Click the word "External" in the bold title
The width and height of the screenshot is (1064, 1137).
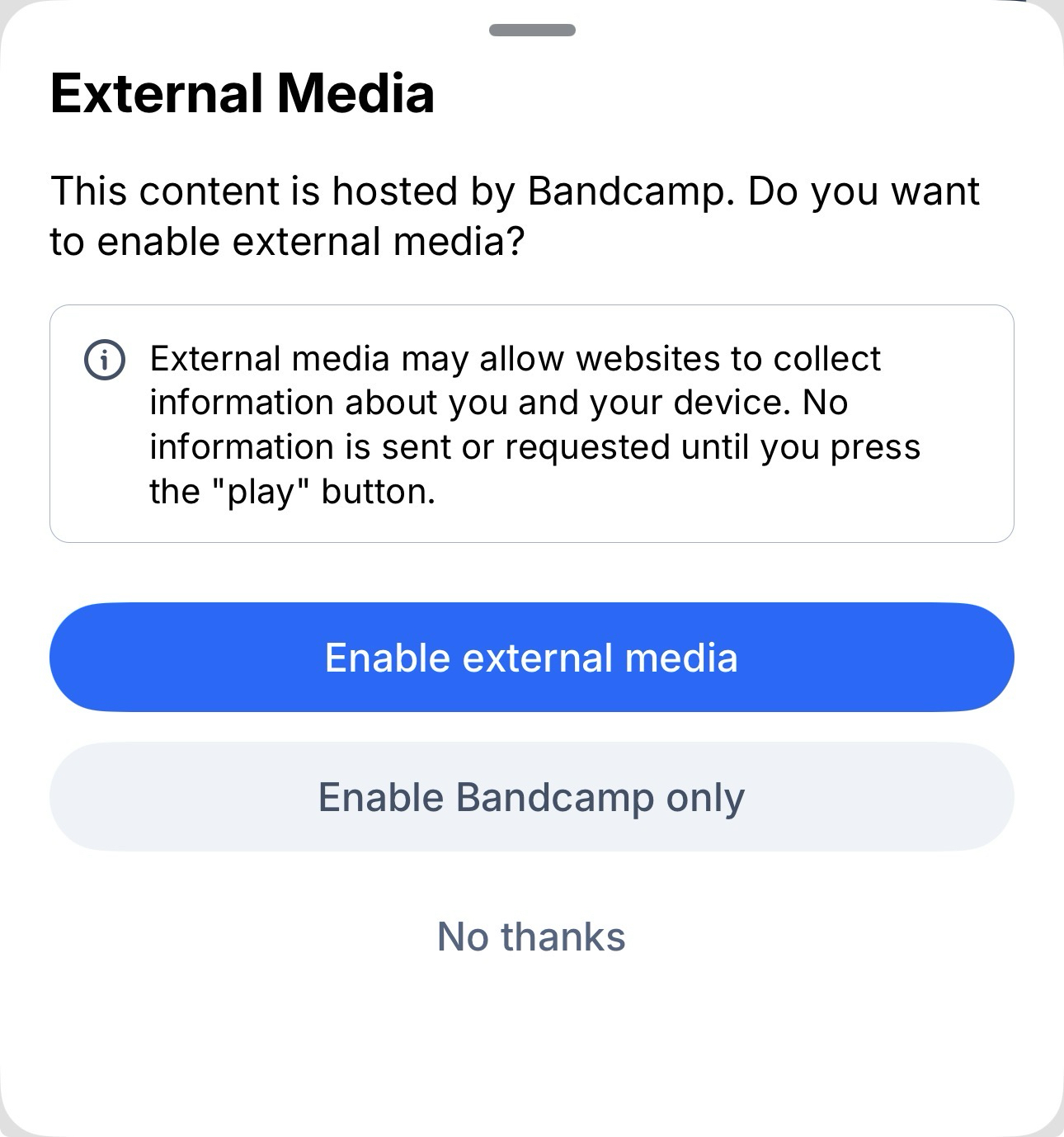click(157, 93)
